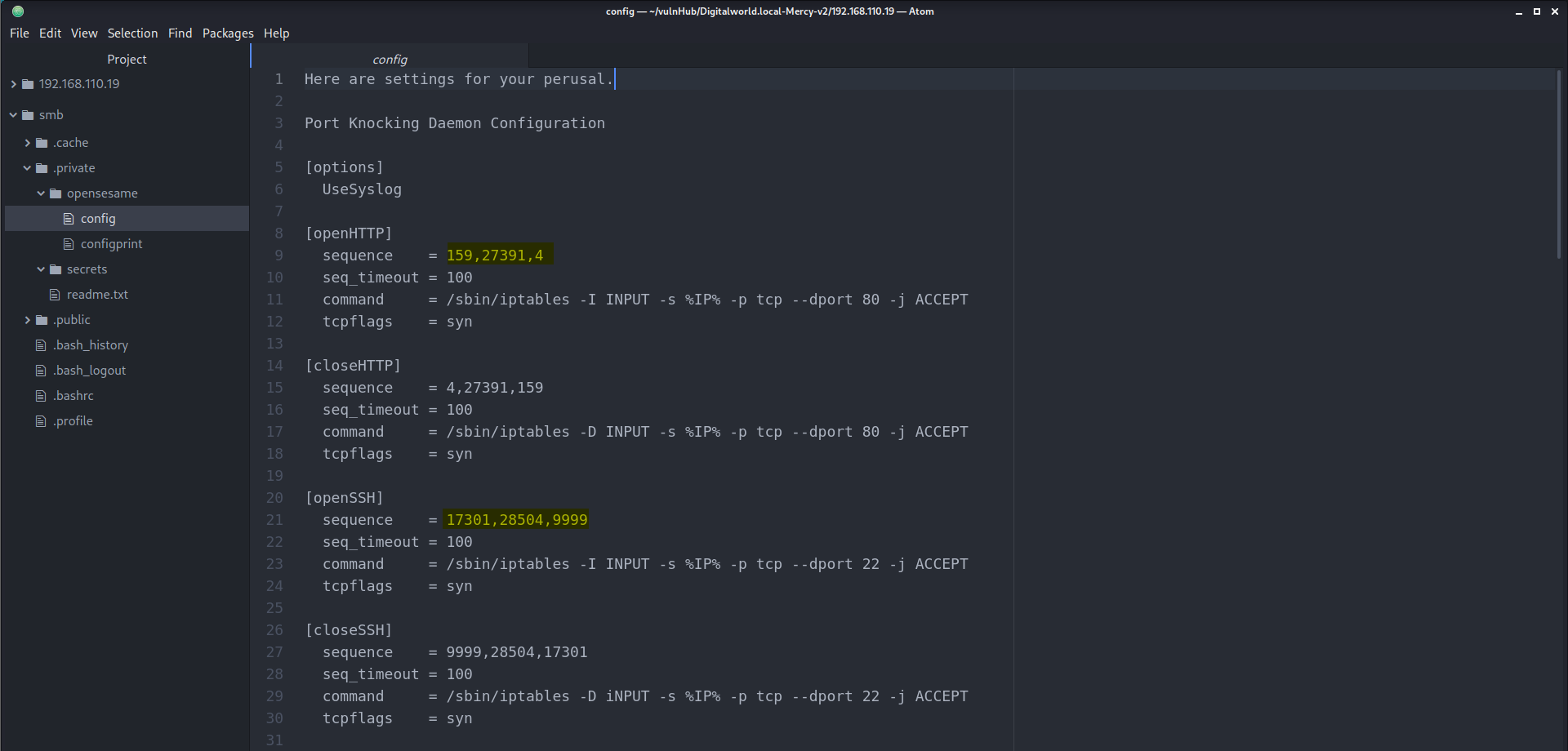Select the opensesame folder label
The image size is (1568, 751).
click(x=102, y=193)
